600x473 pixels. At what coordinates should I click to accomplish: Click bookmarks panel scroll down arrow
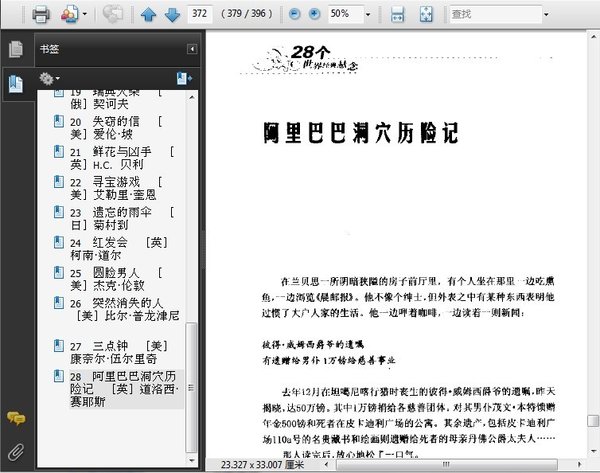click(192, 461)
